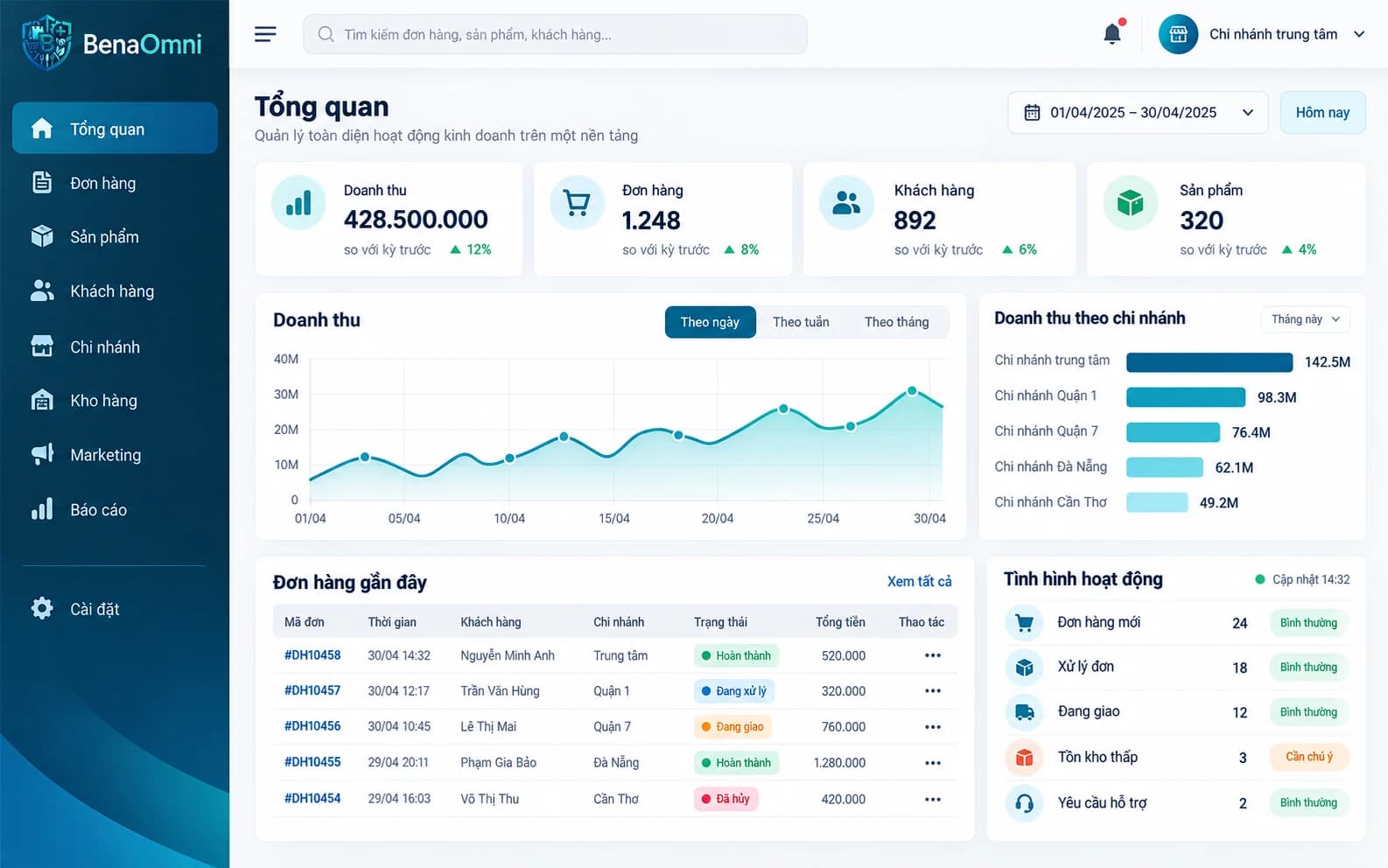Open the 01/04/2025 – 30/04/2025 date range picker
The image size is (1388, 868).
[x=1138, y=113]
